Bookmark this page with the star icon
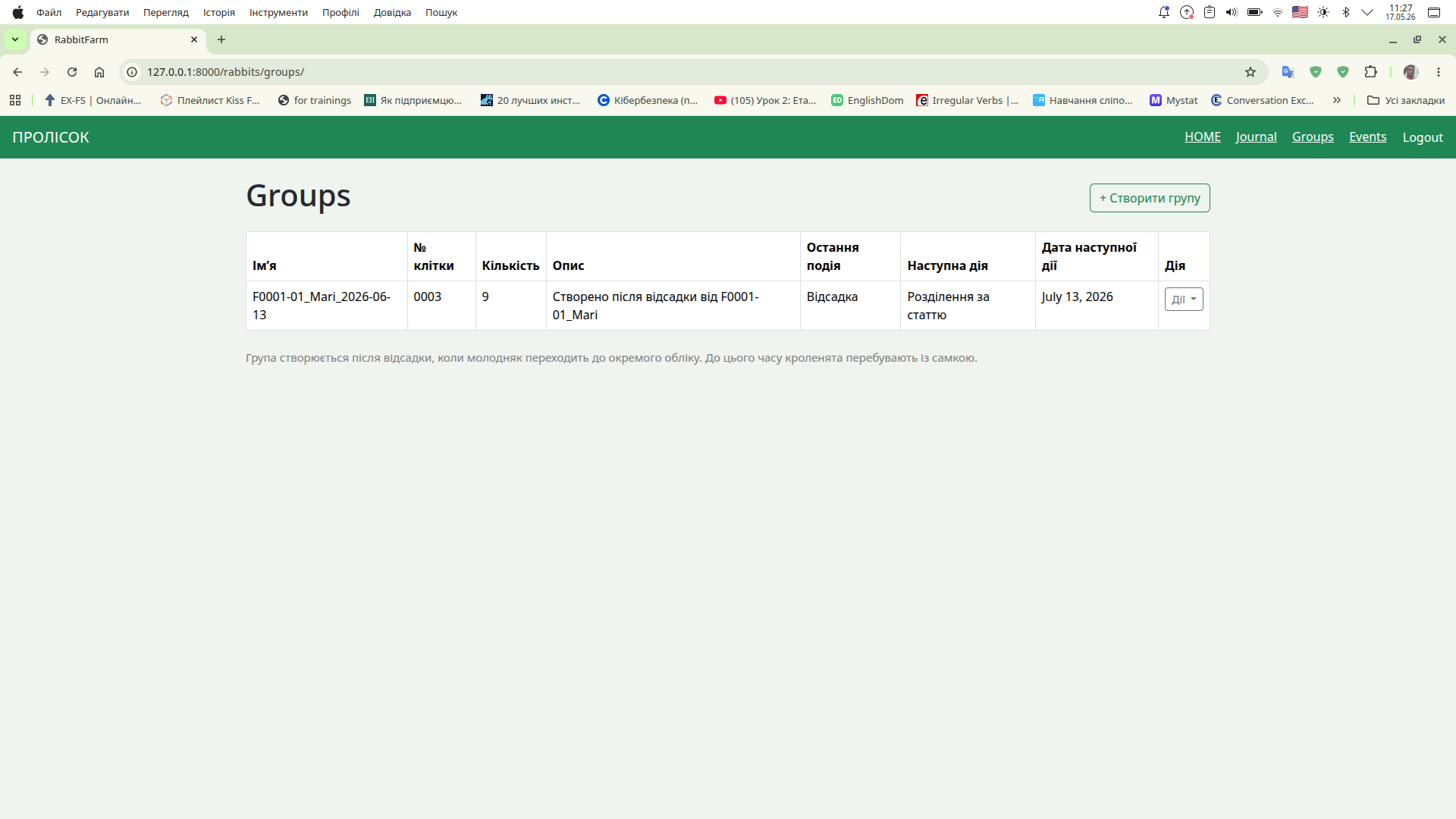Image resolution: width=1456 pixels, height=819 pixels. tap(1250, 72)
